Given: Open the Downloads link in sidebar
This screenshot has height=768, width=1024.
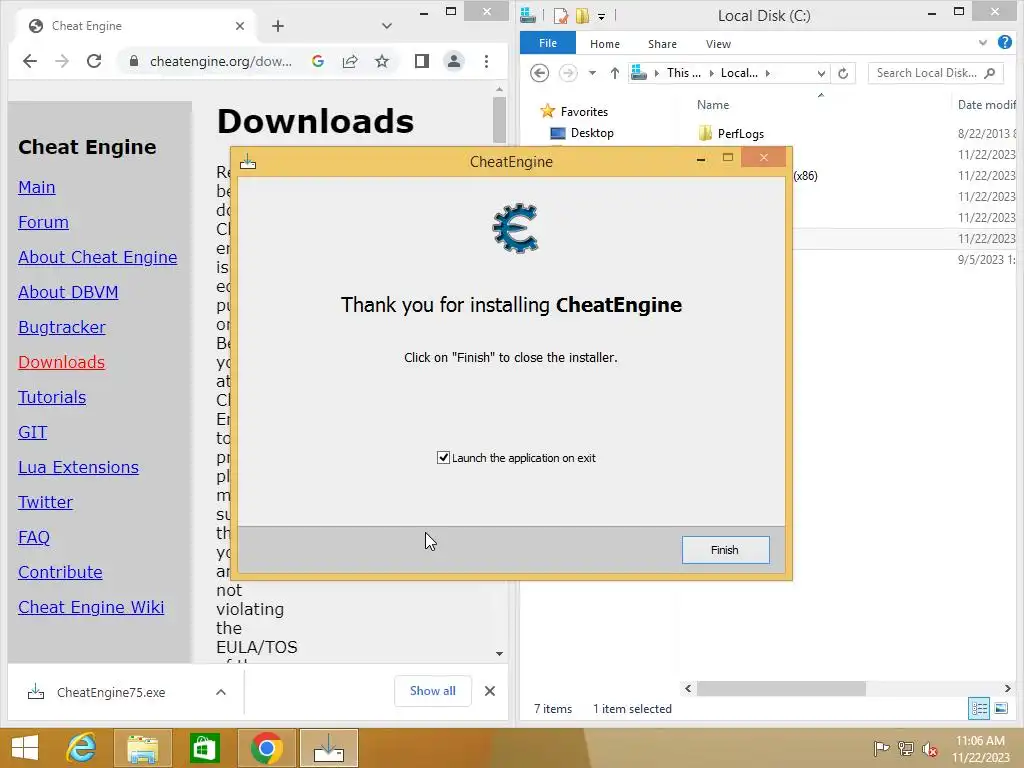Looking at the screenshot, I should tap(61, 362).
